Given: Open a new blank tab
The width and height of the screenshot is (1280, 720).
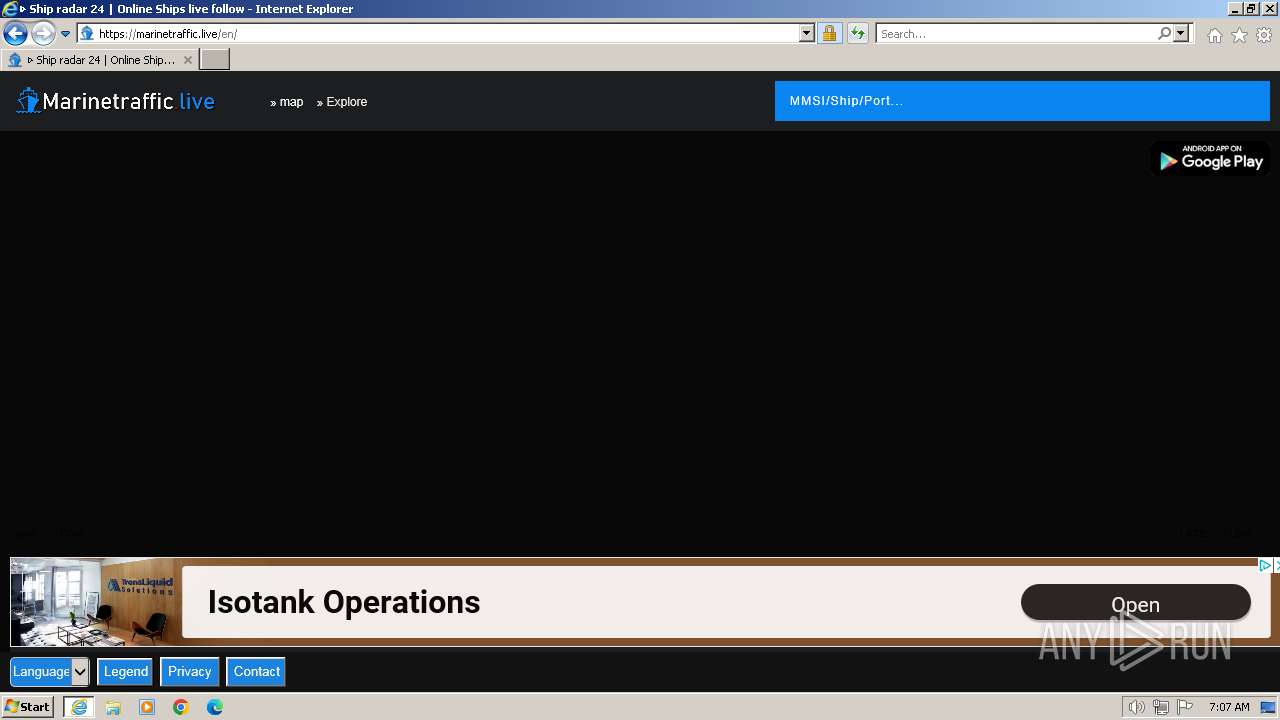Looking at the screenshot, I should point(215,60).
